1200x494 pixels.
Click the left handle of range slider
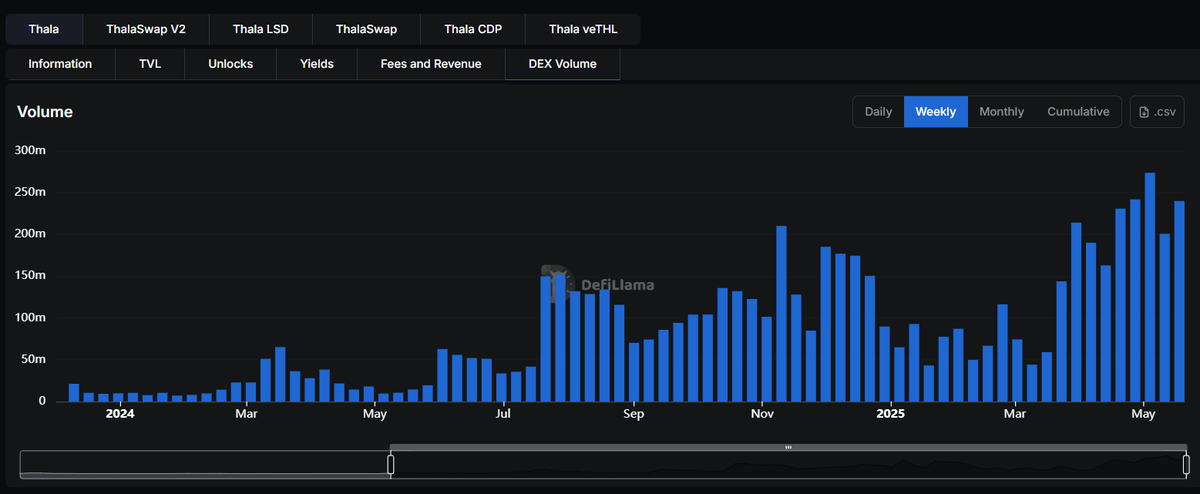(391, 465)
